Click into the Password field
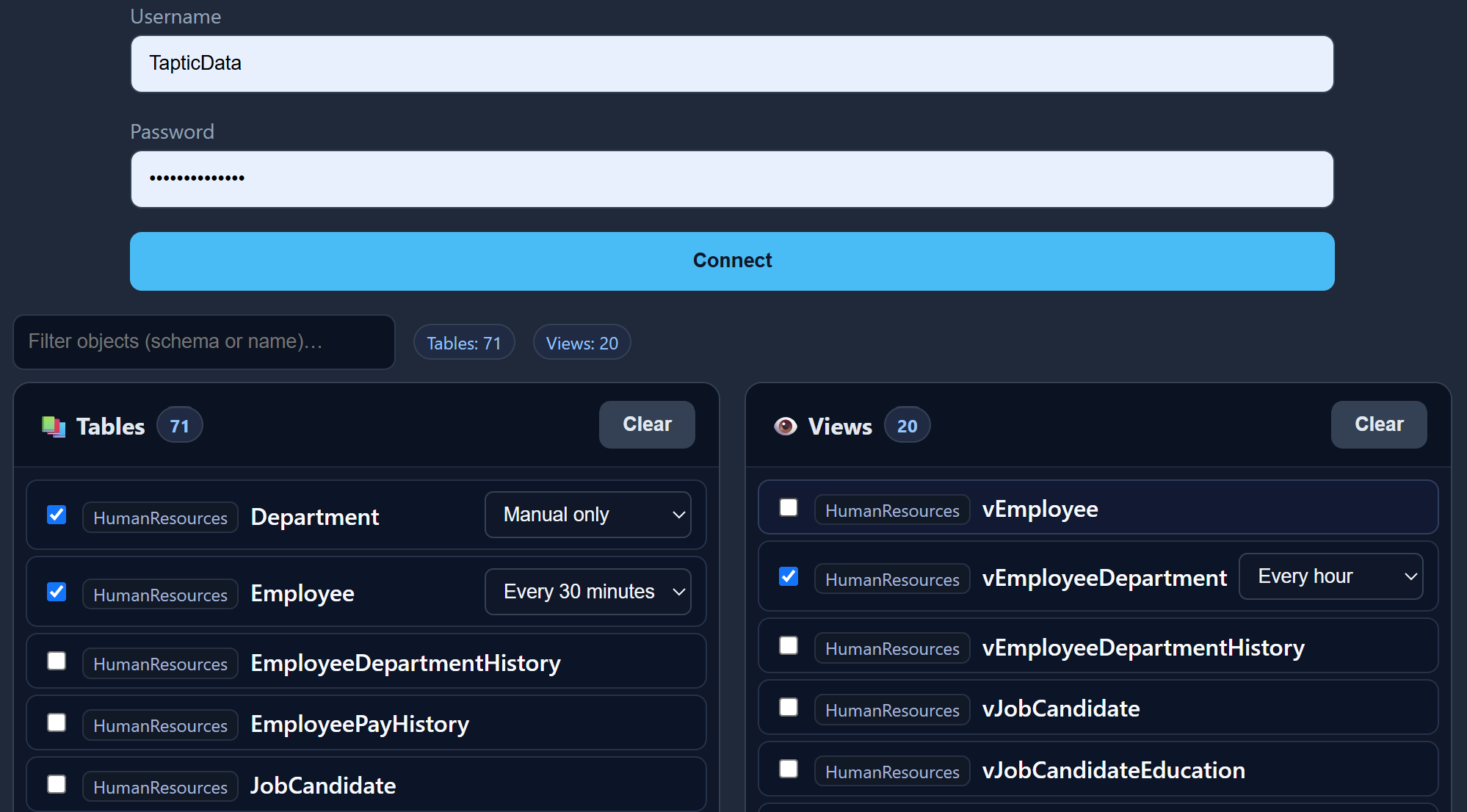This screenshot has width=1467, height=812. (731, 179)
